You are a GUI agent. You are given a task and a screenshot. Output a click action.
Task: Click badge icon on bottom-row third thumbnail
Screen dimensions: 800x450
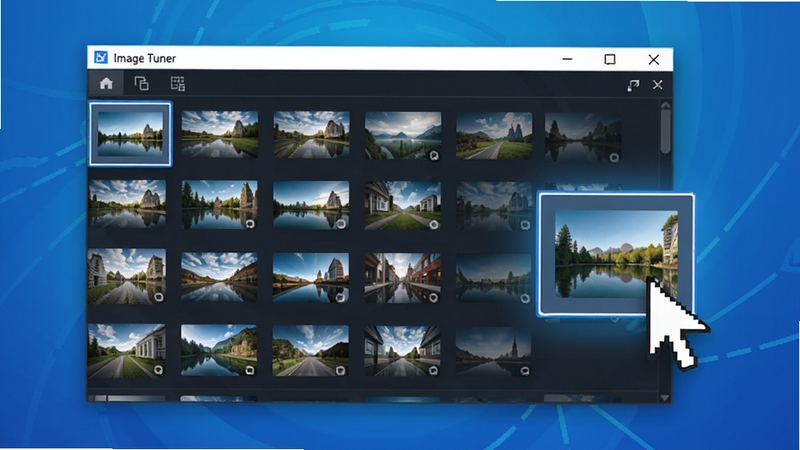pos(340,370)
